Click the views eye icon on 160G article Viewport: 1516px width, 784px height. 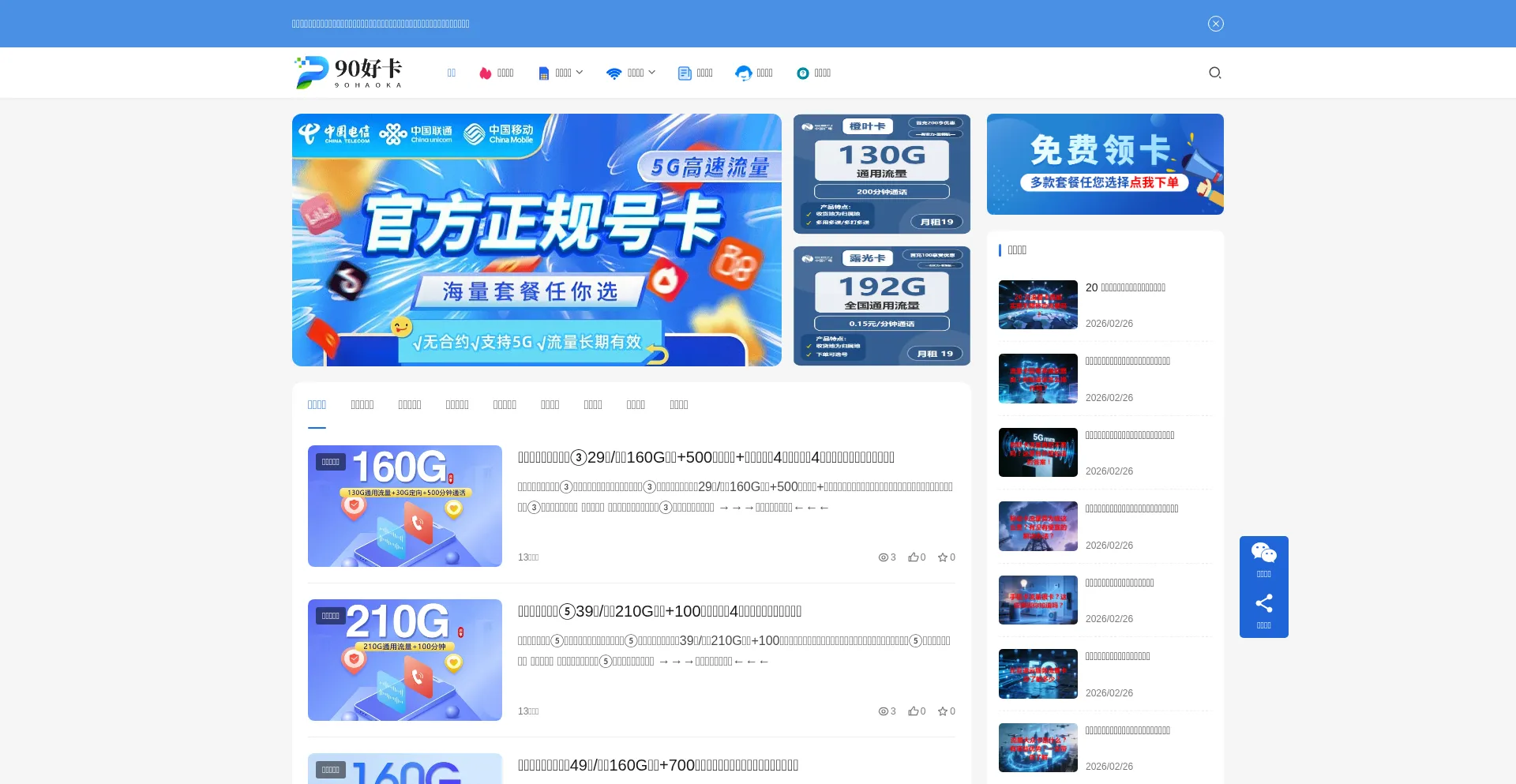884,557
